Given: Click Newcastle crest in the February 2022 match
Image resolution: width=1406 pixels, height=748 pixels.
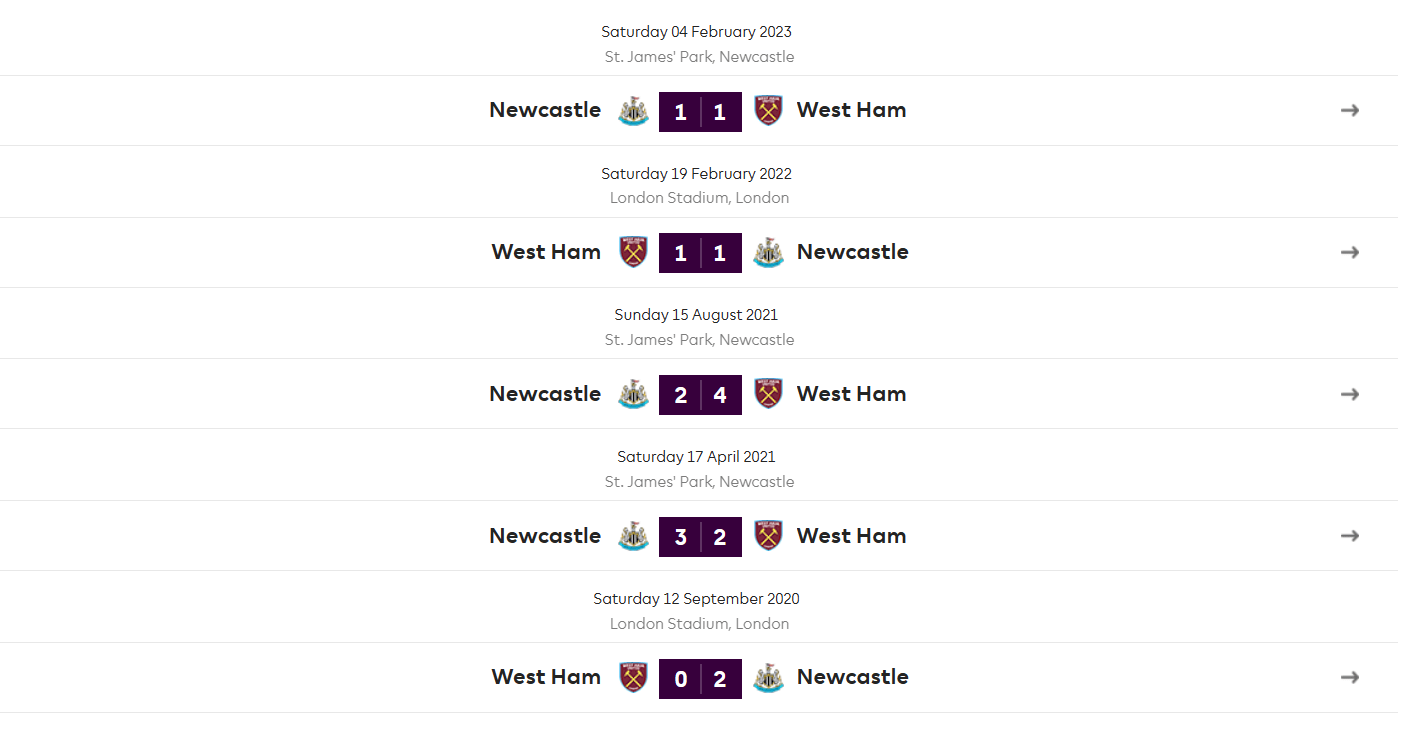Looking at the screenshot, I should (768, 252).
